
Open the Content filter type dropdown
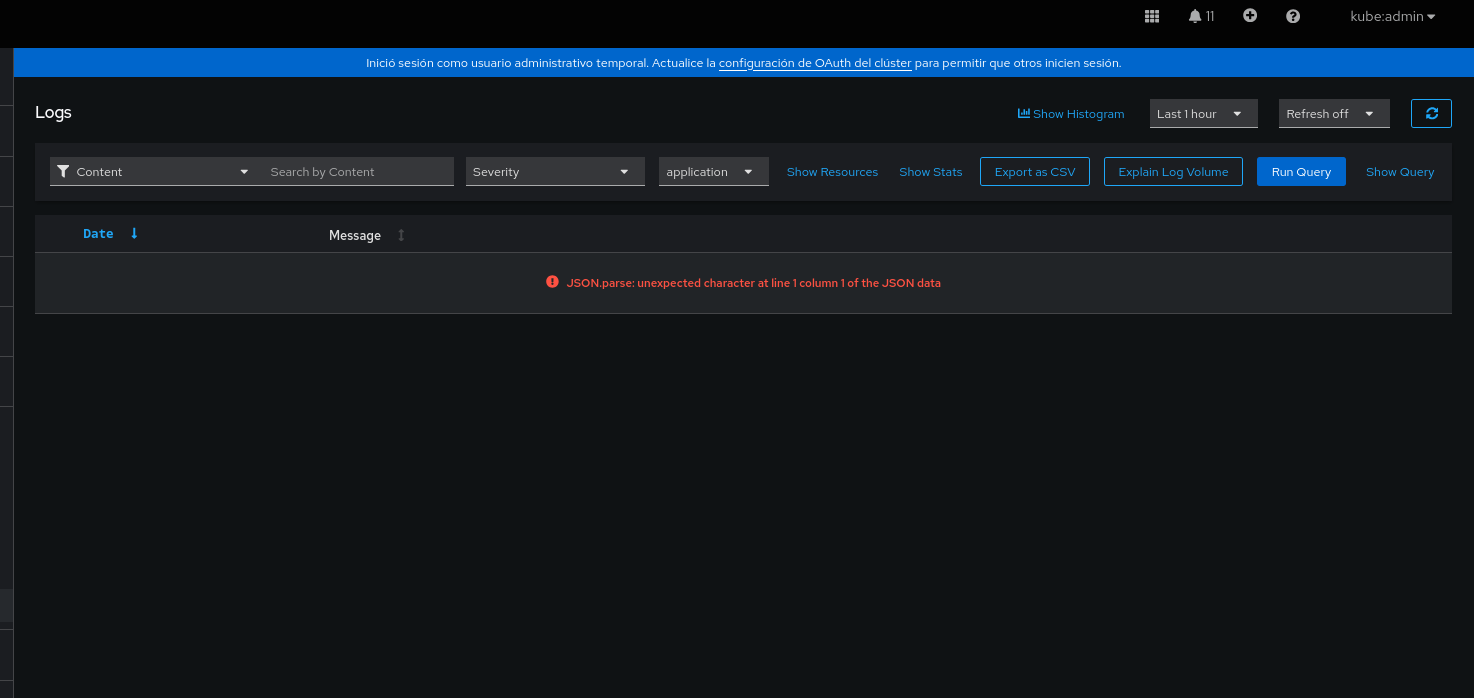[x=153, y=171]
